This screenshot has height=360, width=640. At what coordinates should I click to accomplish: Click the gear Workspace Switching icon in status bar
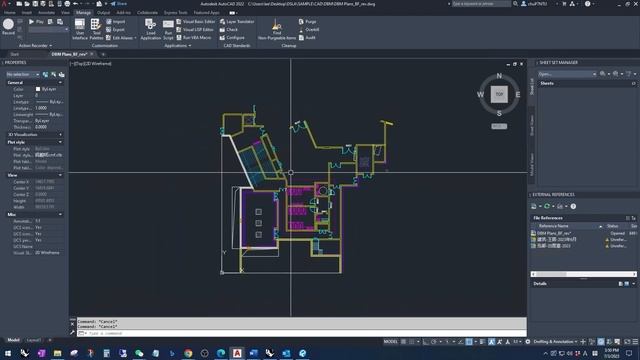[x=528, y=342]
